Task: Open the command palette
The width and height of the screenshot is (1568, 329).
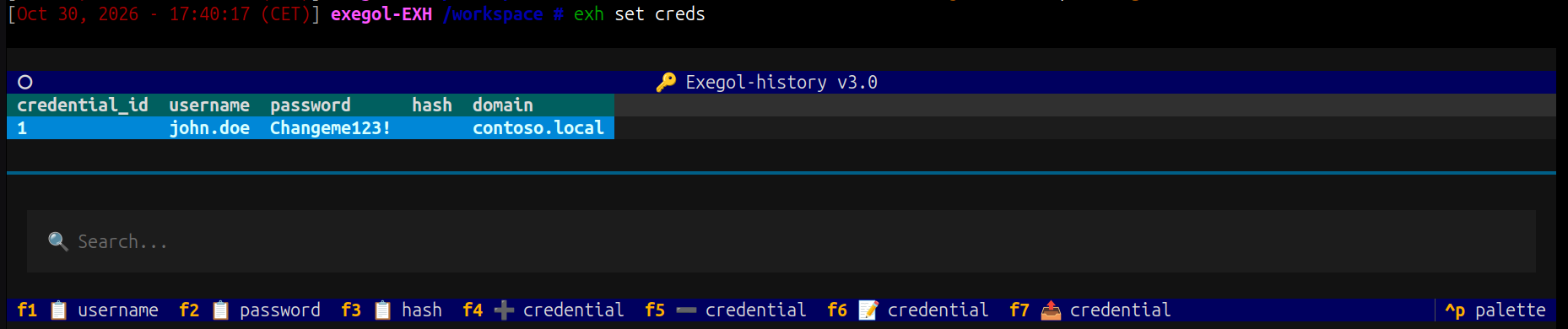Action: coord(1495,310)
